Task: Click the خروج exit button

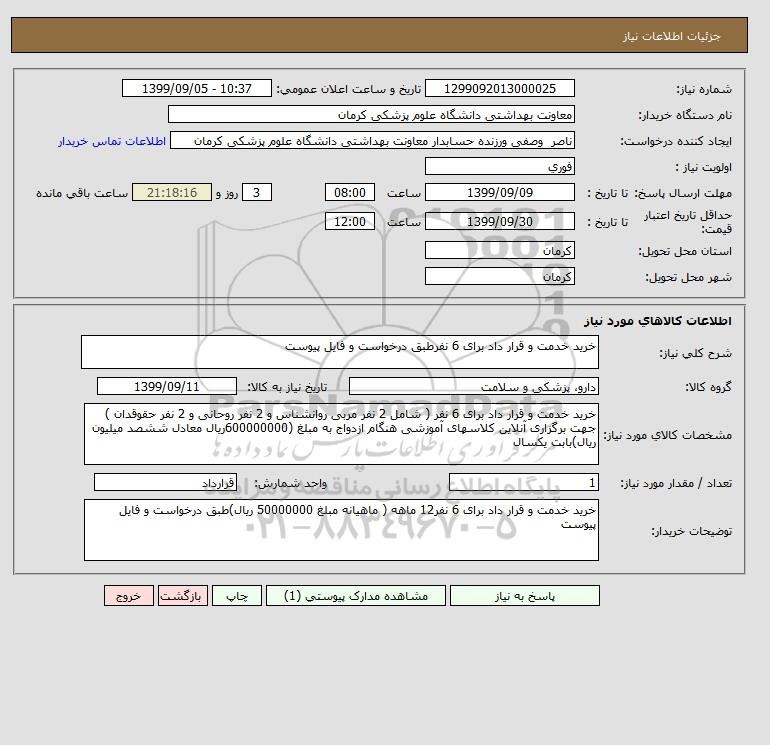Action: [129, 596]
